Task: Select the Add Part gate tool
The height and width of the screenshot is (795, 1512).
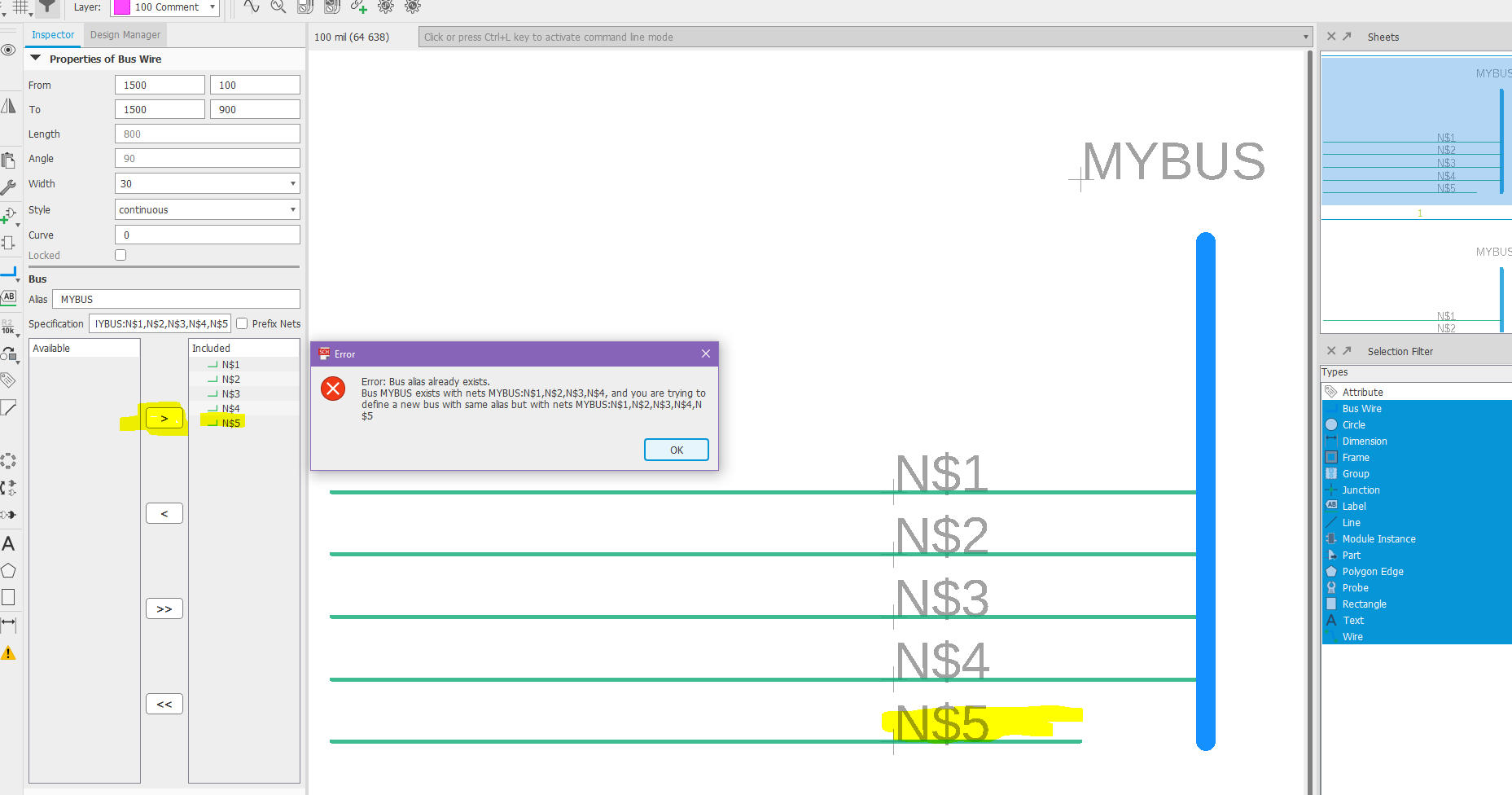Action: (9, 216)
